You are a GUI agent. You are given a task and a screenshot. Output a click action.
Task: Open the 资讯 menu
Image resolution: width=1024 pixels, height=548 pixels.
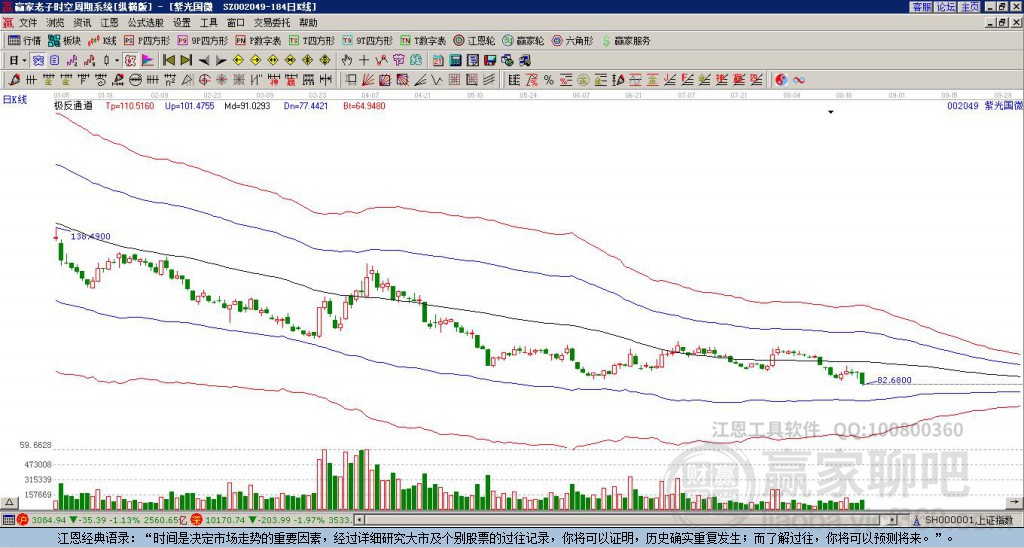[82, 23]
